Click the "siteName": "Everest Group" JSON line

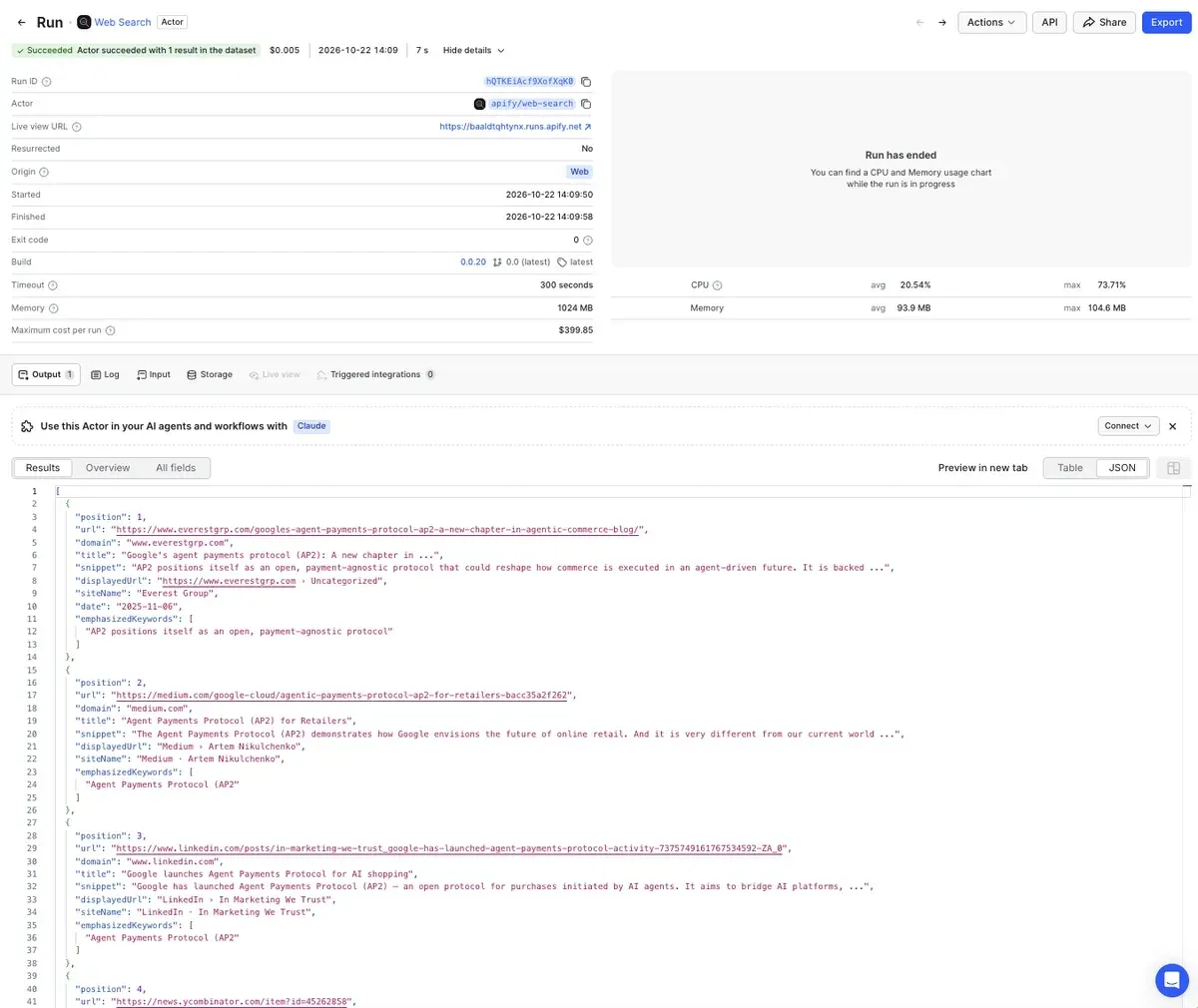tap(145, 594)
